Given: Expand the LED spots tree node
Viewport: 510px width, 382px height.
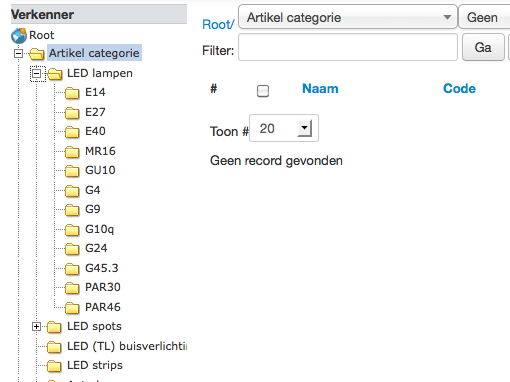Looking at the screenshot, I should pos(37,327).
